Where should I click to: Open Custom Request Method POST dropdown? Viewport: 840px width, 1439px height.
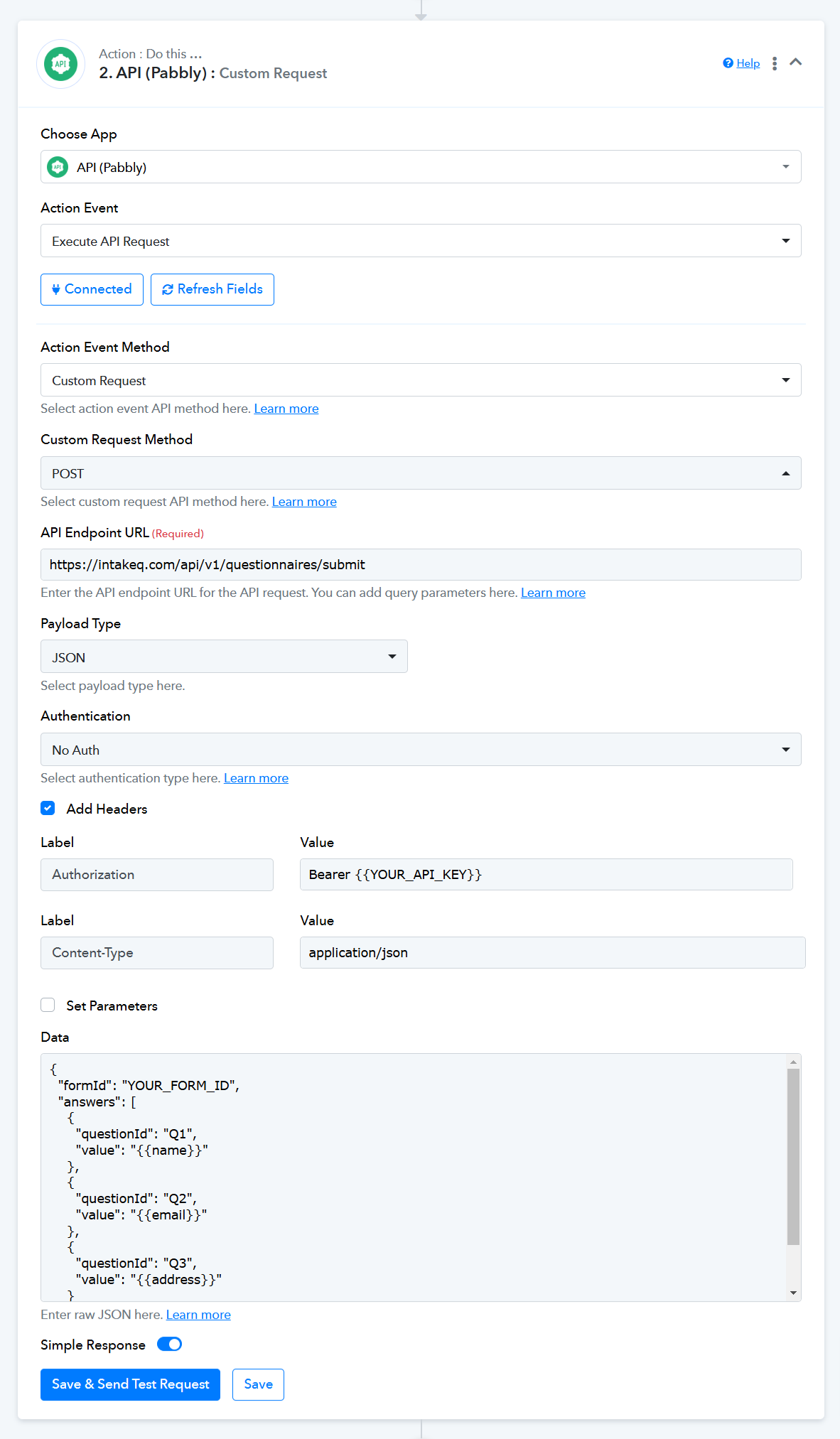421,473
